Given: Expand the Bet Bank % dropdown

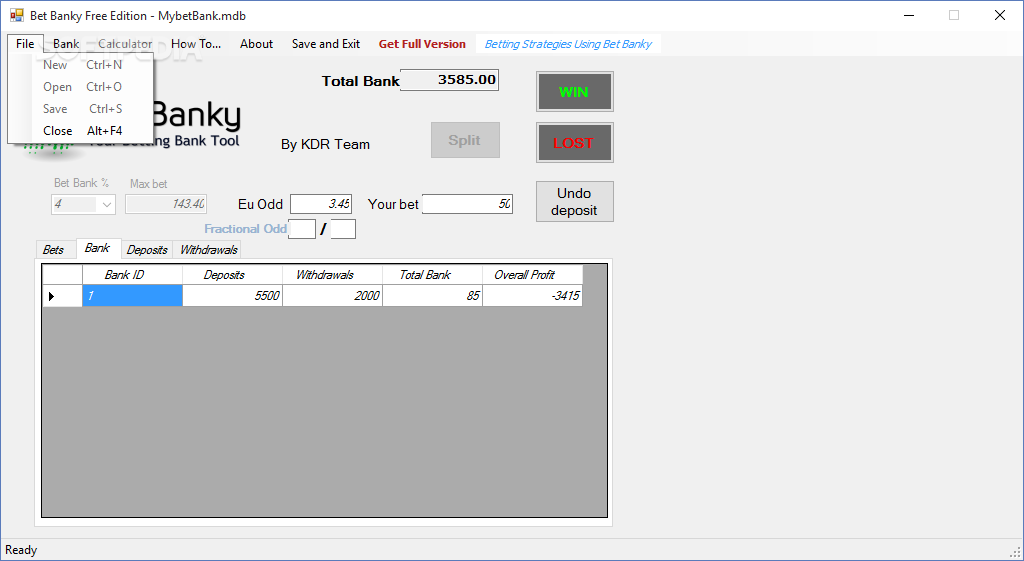Looking at the screenshot, I should 106,204.
